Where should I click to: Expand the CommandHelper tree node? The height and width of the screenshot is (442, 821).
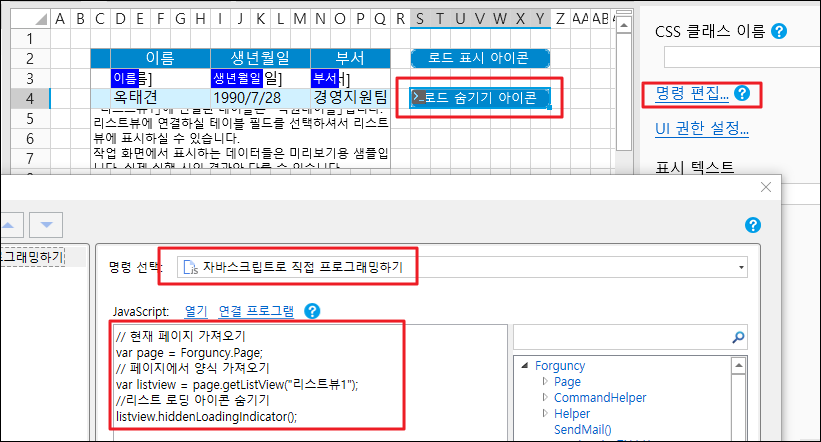544,398
